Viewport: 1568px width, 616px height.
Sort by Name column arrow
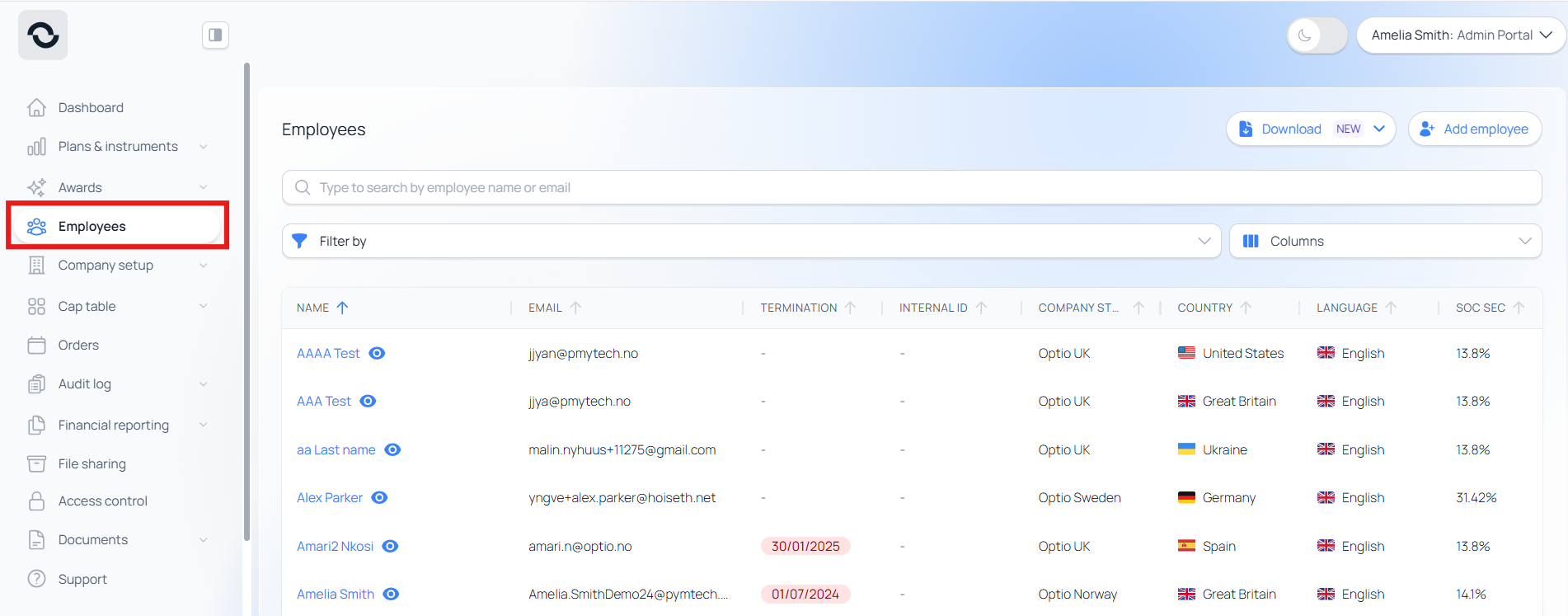tap(343, 308)
